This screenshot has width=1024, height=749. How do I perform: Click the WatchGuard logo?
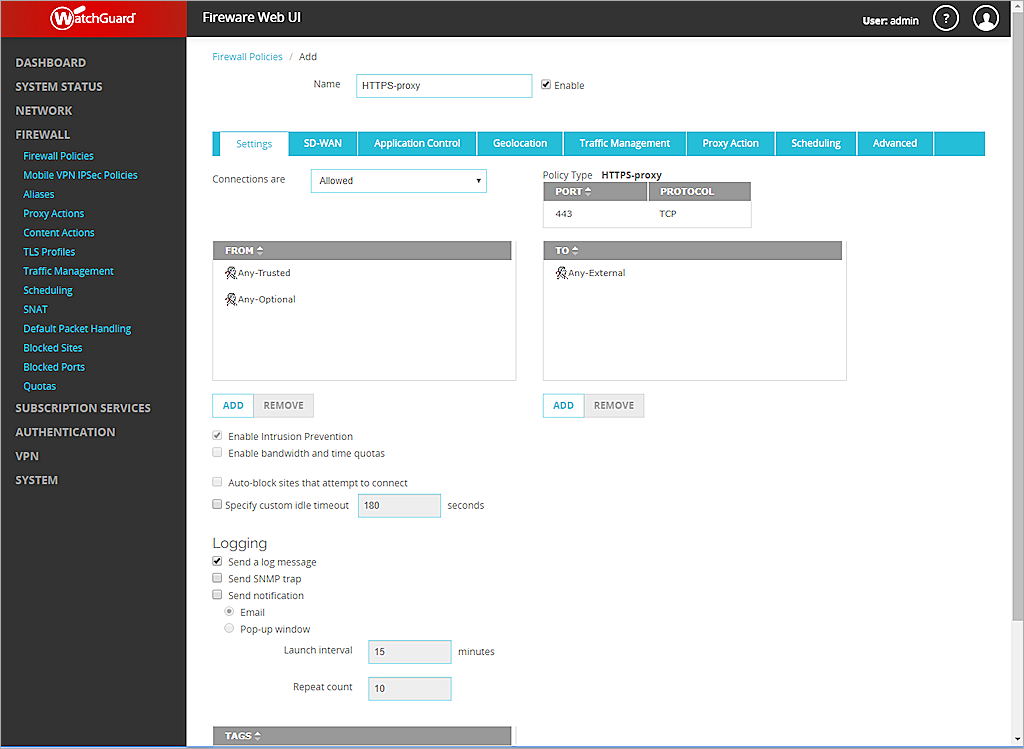92,18
